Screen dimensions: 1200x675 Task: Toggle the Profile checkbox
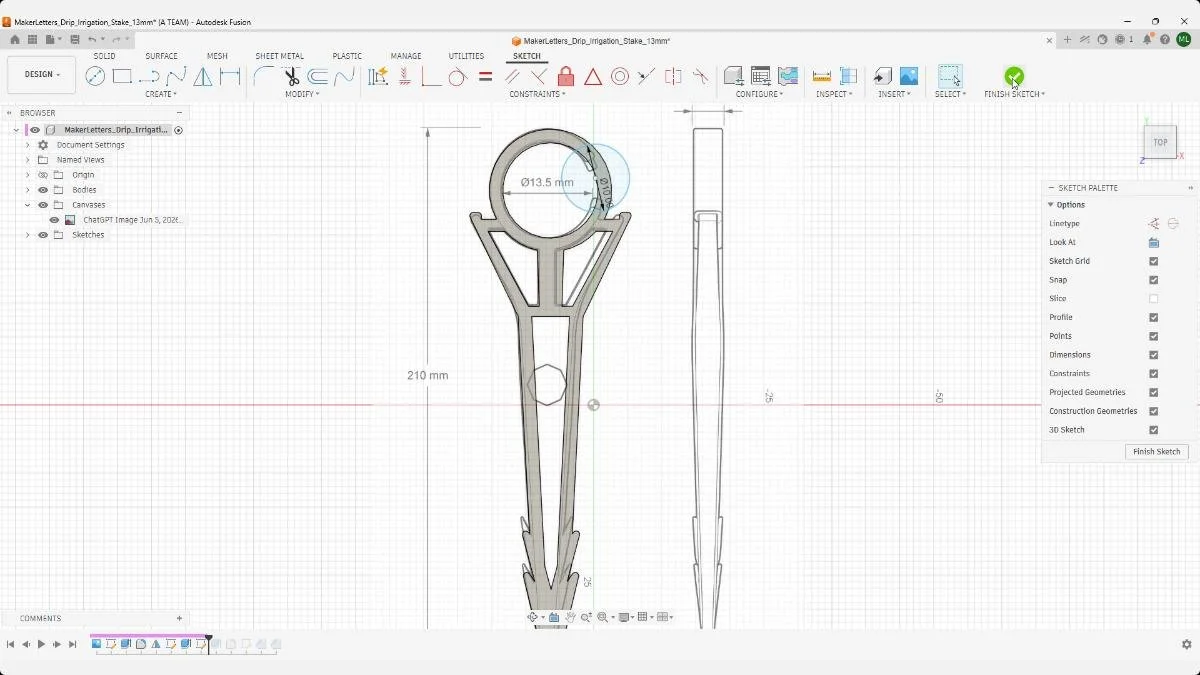tap(1153, 317)
